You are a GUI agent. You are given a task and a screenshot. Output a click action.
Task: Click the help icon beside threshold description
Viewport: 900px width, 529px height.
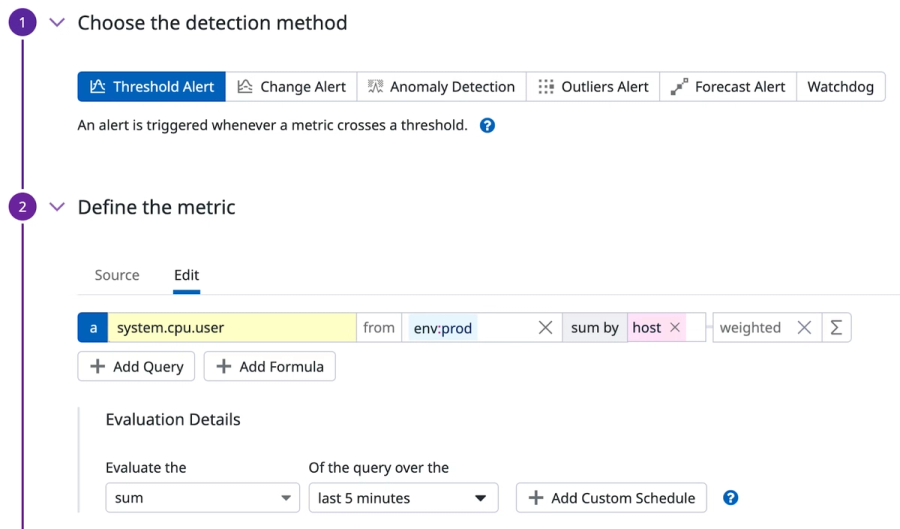coord(487,126)
